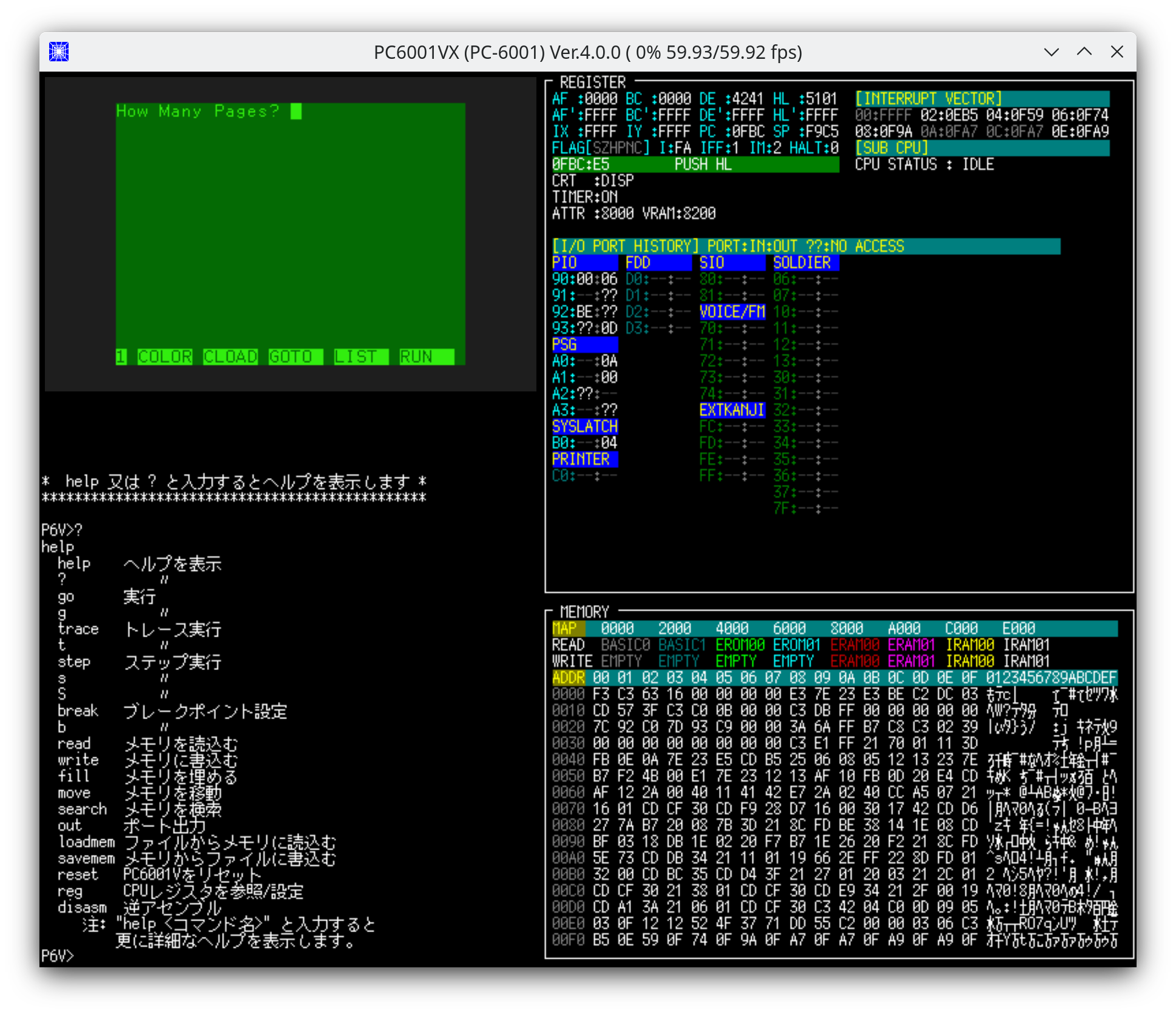Click the 'A0:--:0A' PSG port entry
1176x1014 pixels.
(585, 360)
